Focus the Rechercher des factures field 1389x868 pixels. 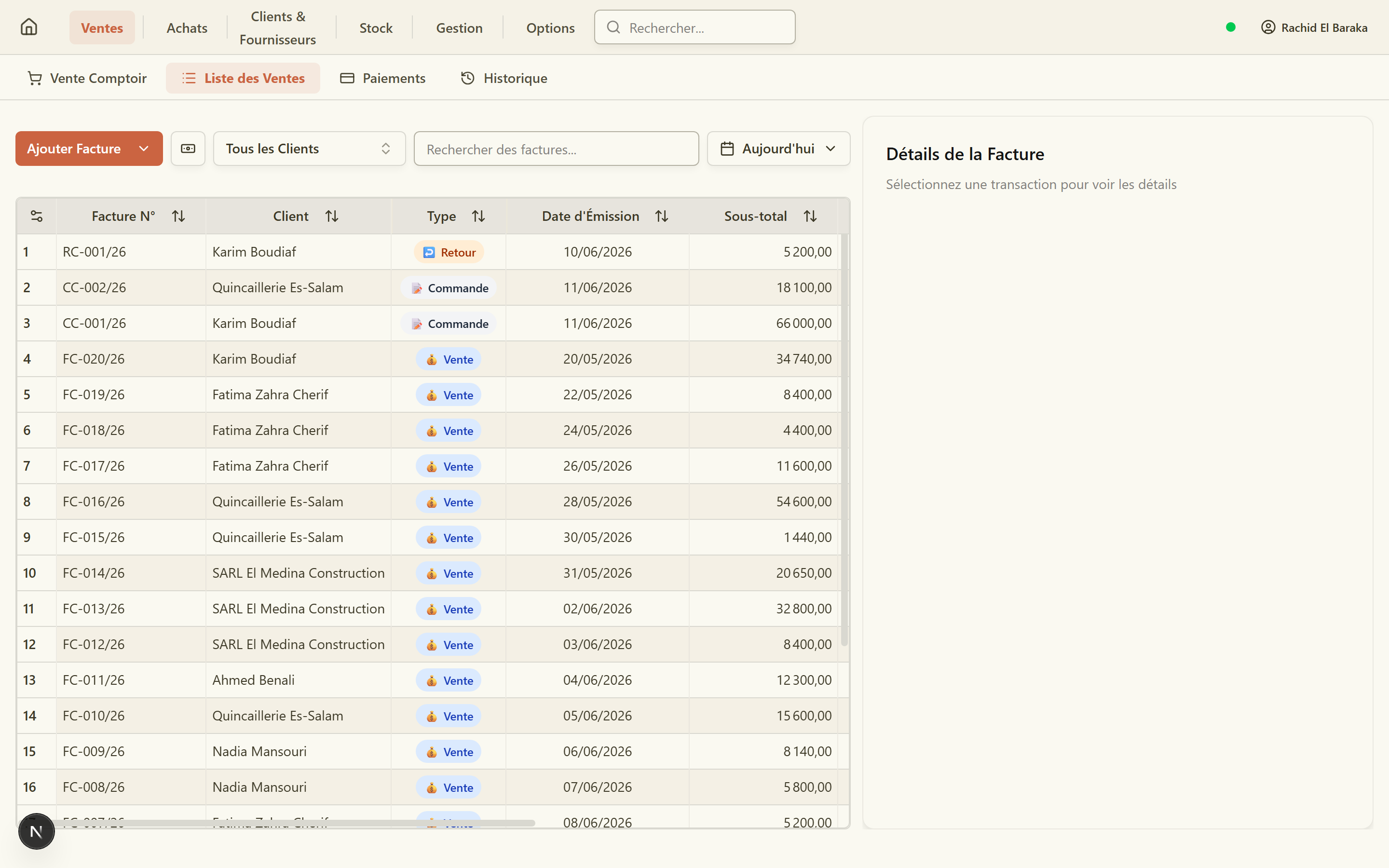[556, 149]
